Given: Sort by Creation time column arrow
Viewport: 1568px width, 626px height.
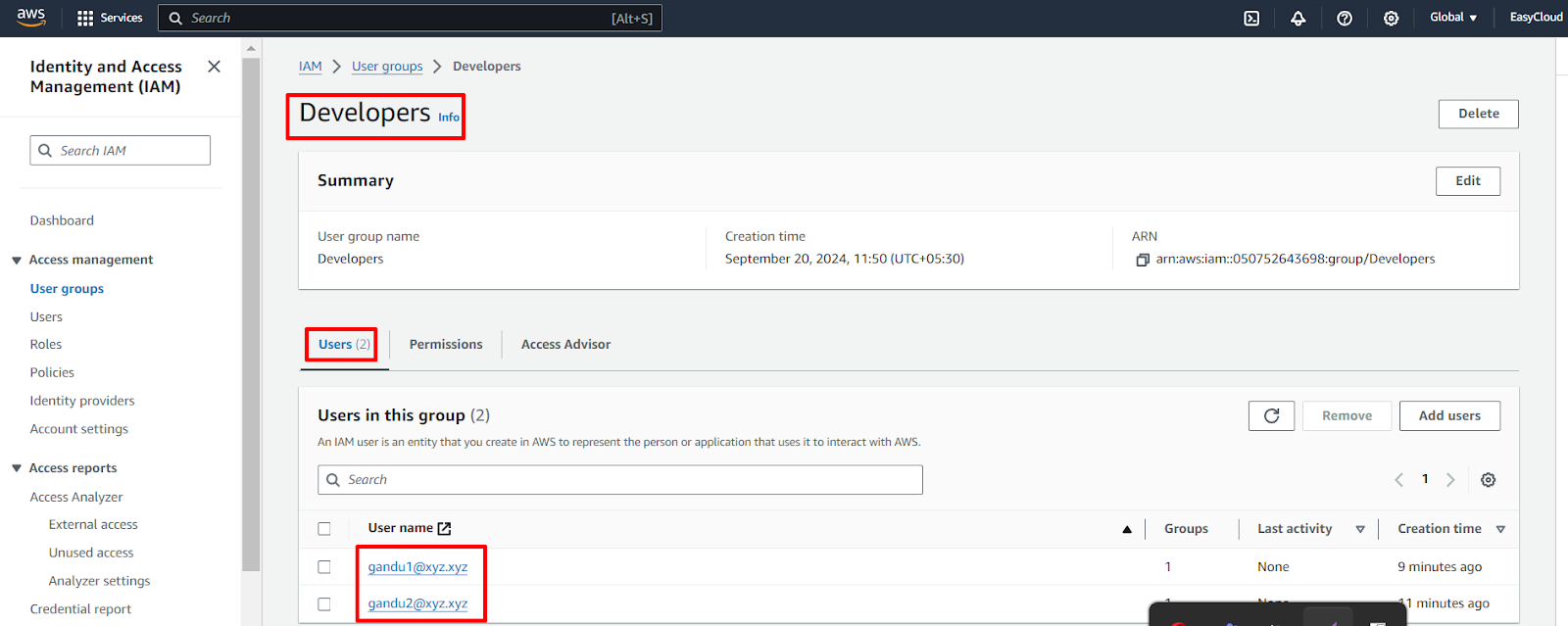Looking at the screenshot, I should (1500, 529).
